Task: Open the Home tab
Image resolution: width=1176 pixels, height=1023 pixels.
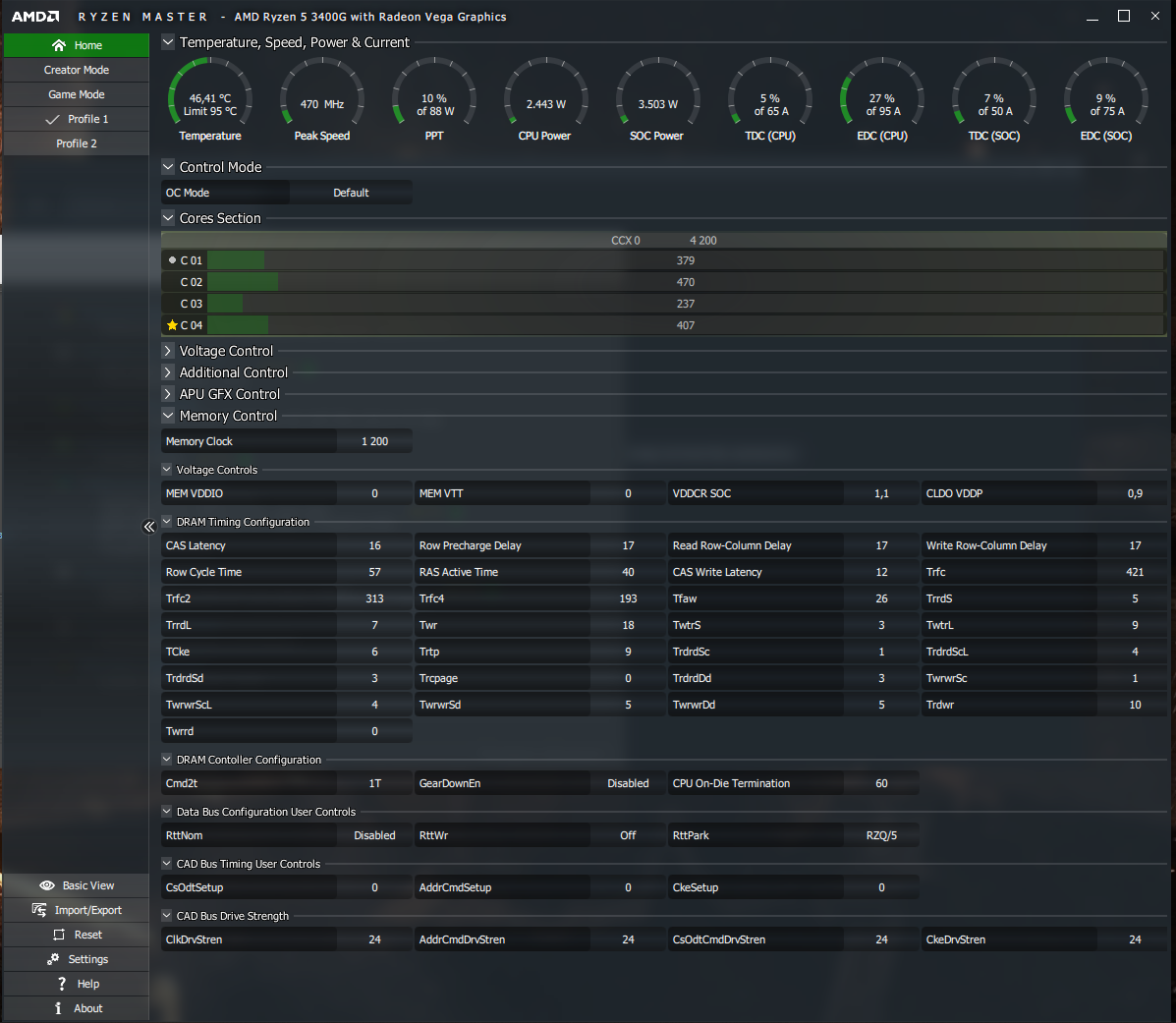Action: (77, 45)
